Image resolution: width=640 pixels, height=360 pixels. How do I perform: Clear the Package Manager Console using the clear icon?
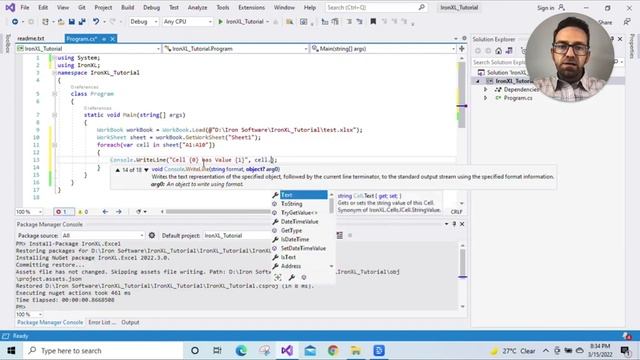[340, 235]
